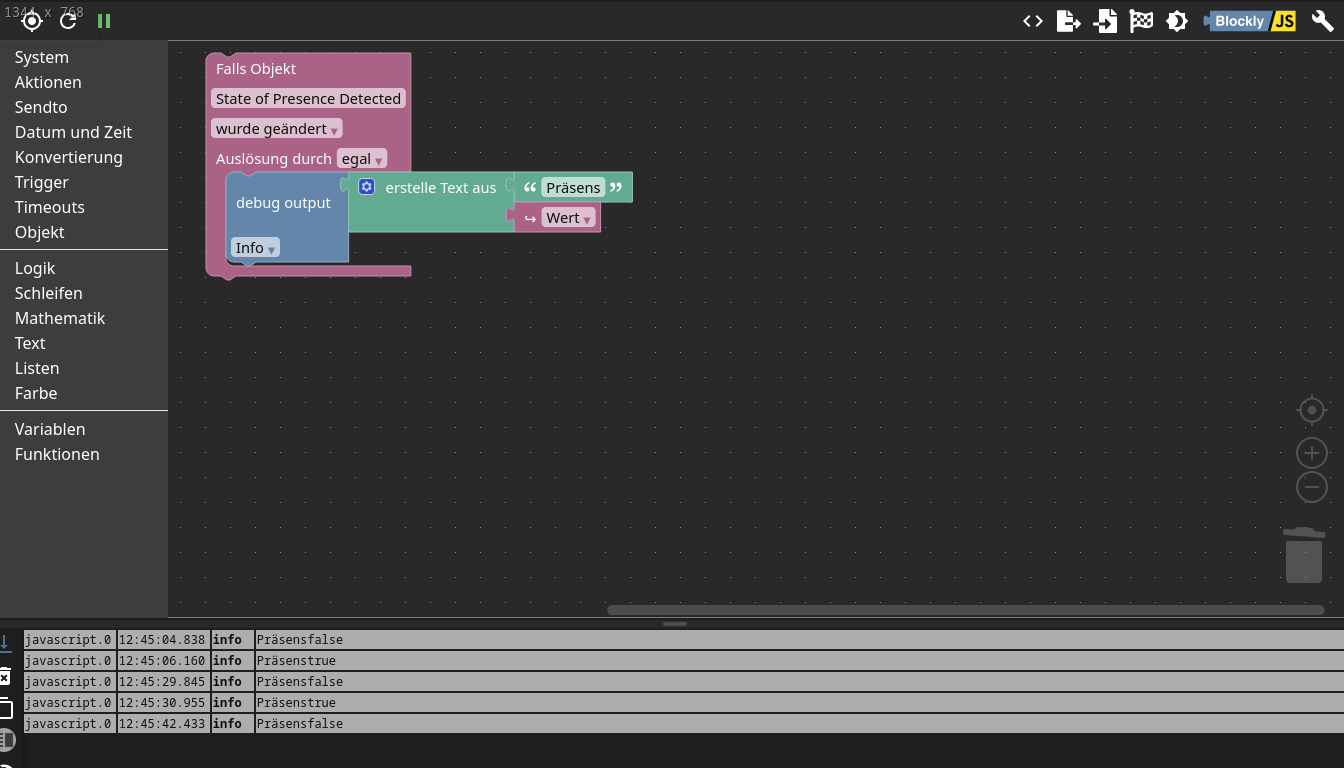
Task: Restart the script with the reload icon
Action: tap(68, 21)
